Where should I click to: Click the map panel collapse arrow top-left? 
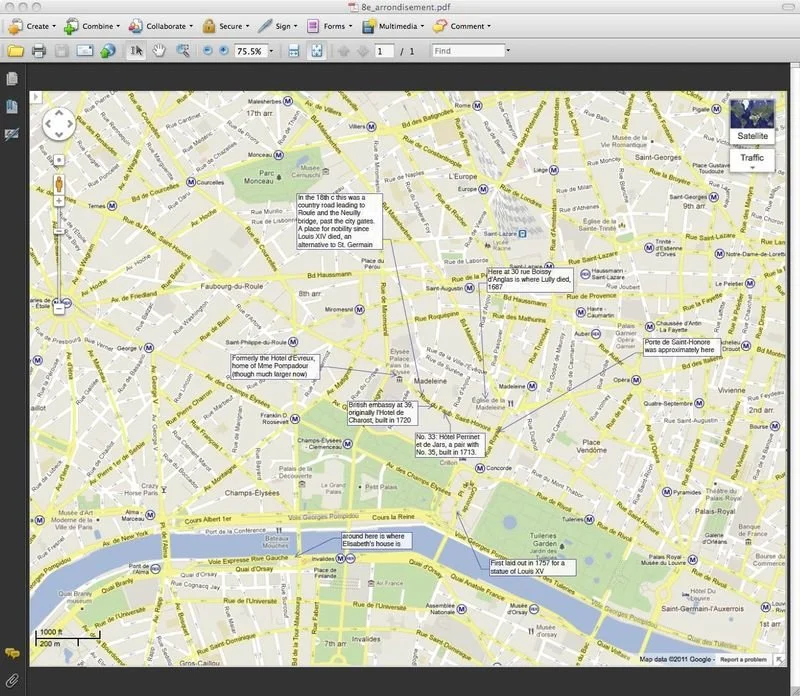click(x=35, y=97)
